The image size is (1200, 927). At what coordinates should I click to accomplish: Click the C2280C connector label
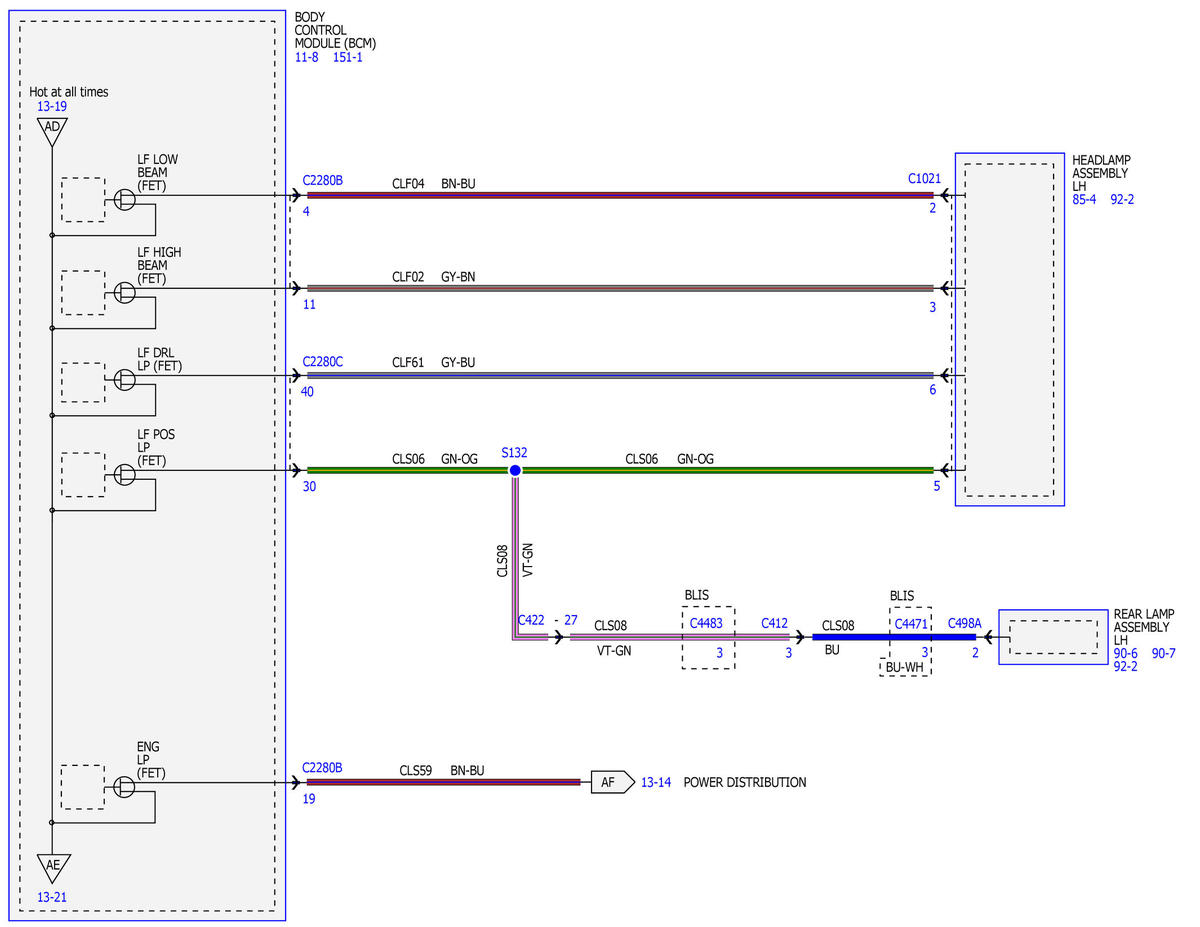point(322,361)
